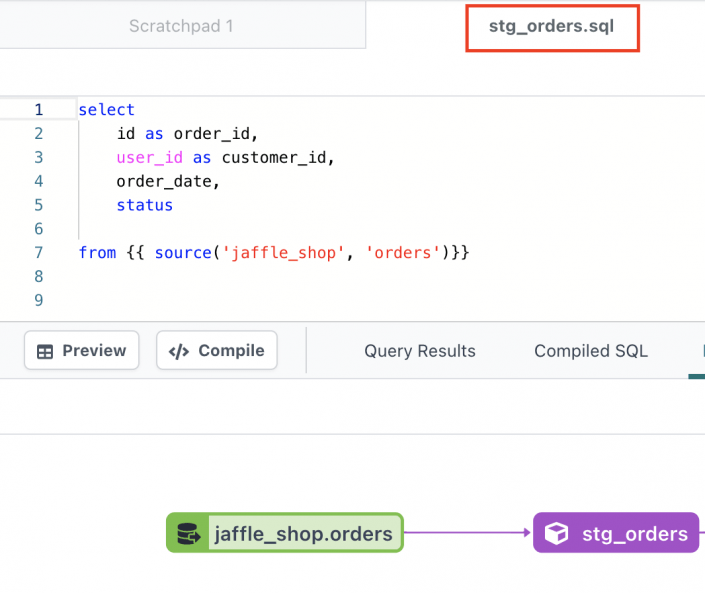Screen dimensions: 705x593
Task: Click the code brackets icon on Compile
Action: point(179,351)
